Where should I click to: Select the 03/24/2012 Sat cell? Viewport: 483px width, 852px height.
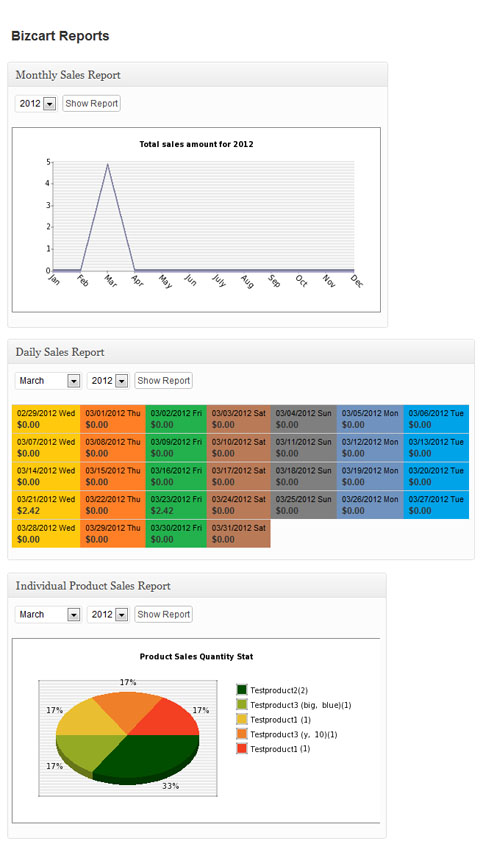tap(239, 505)
